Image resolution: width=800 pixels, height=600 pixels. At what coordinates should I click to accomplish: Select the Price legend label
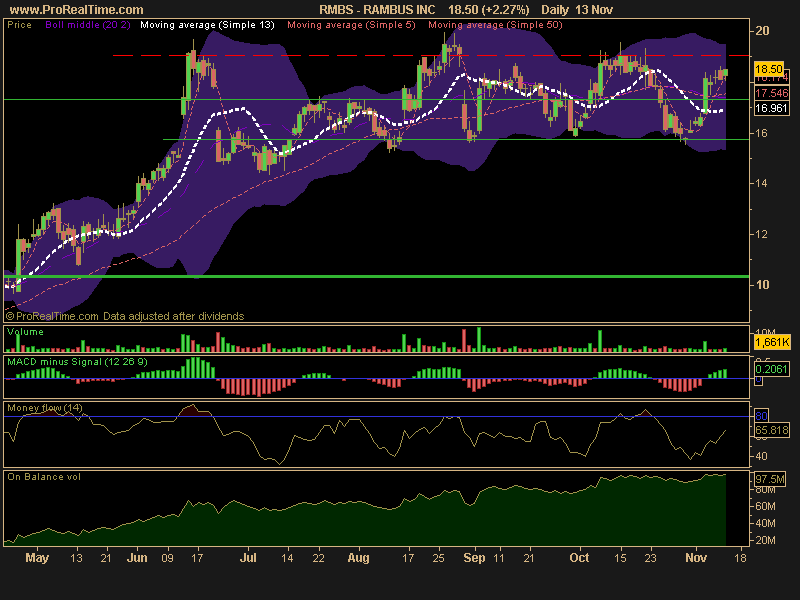click(19, 25)
